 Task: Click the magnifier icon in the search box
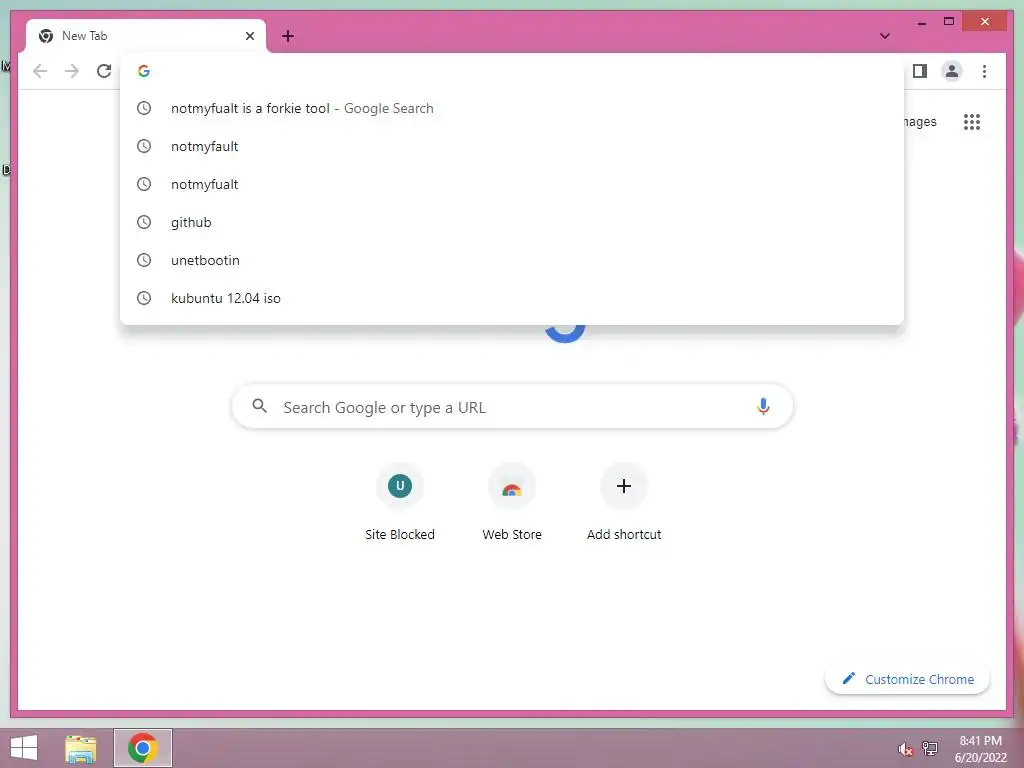pos(259,406)
